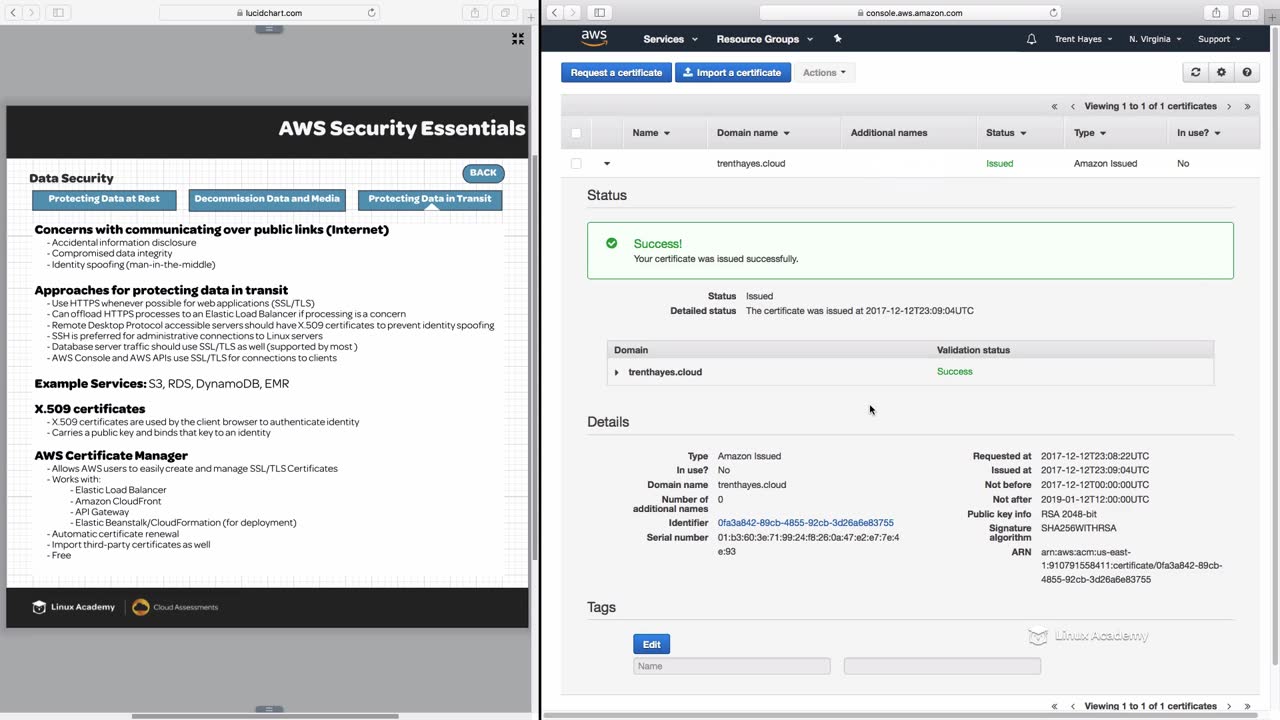Focus the tag Name input field
This screenshot has height=720, width=1280.
click(732, 666)
